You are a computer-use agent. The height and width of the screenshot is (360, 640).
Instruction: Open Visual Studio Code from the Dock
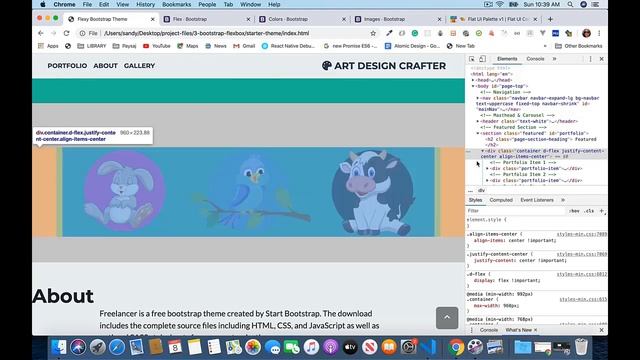pos(429,347)
